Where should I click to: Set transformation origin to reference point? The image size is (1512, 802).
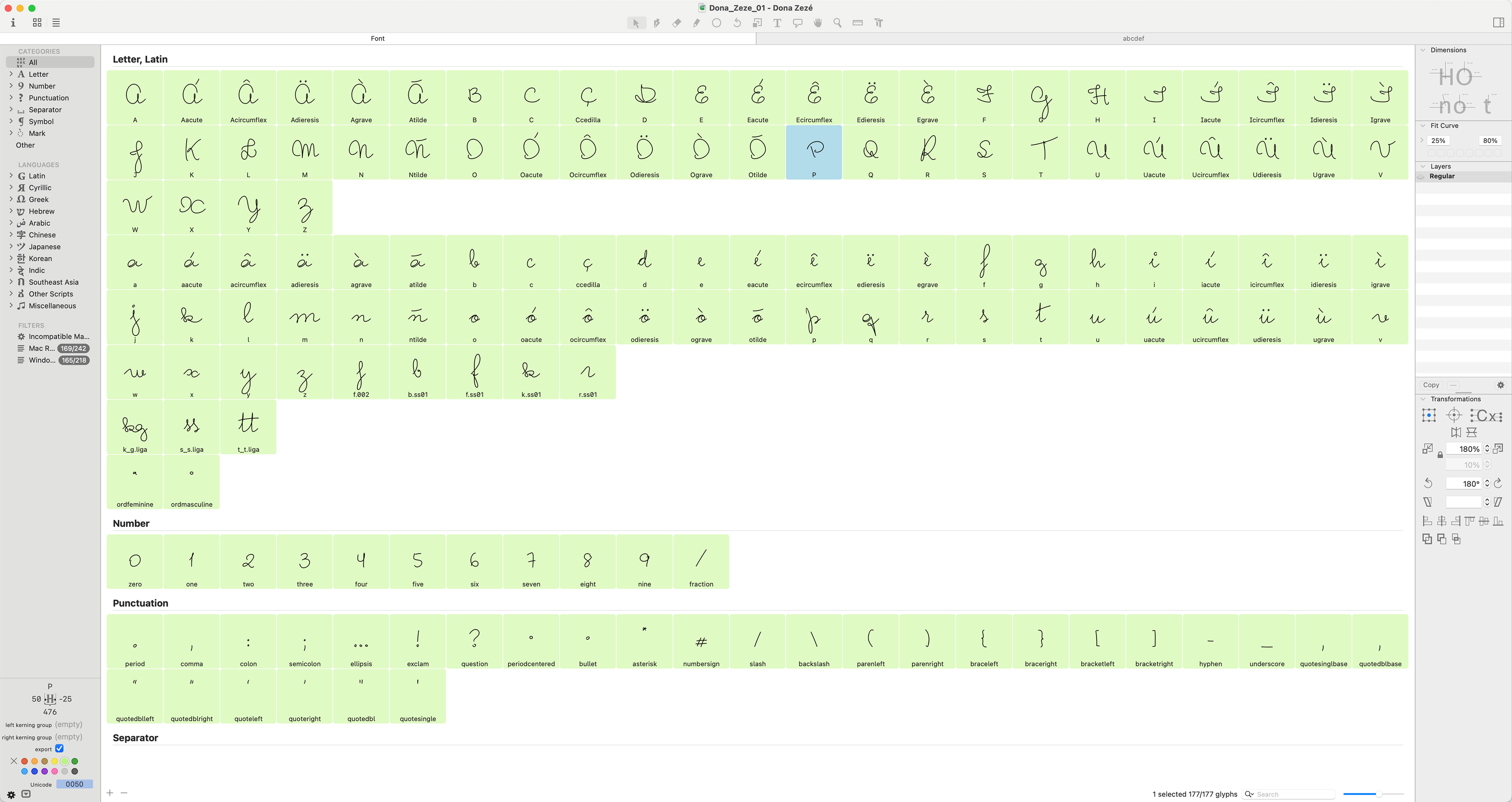pyautogui.click(x=1454, y=416)
